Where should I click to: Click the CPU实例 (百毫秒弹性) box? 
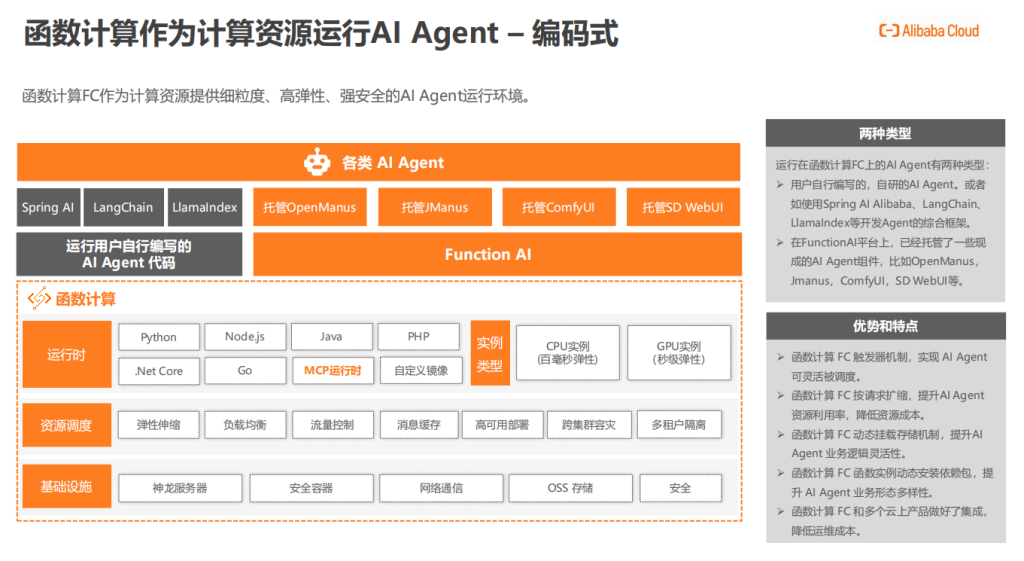tap(568, 353)
